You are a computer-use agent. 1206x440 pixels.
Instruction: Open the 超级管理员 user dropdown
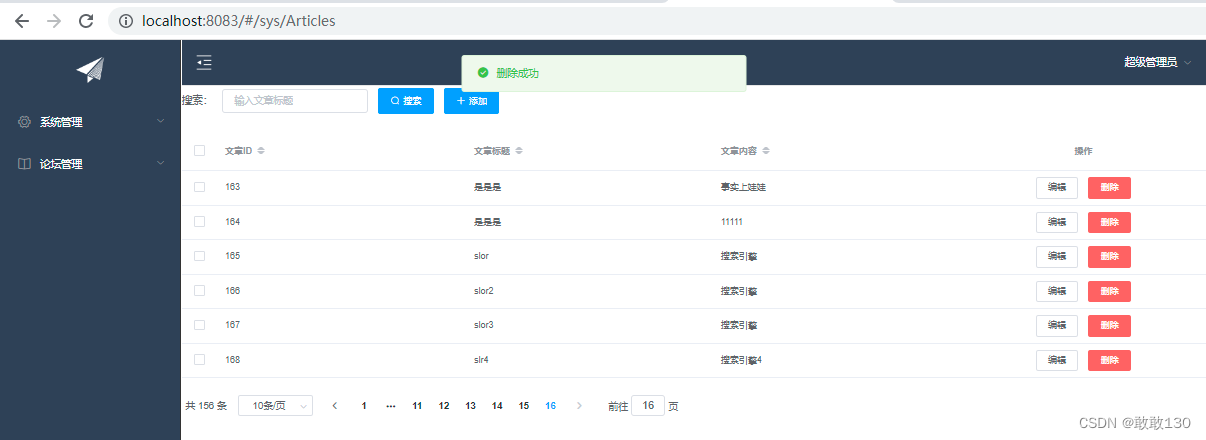(x=1157, y=62)
